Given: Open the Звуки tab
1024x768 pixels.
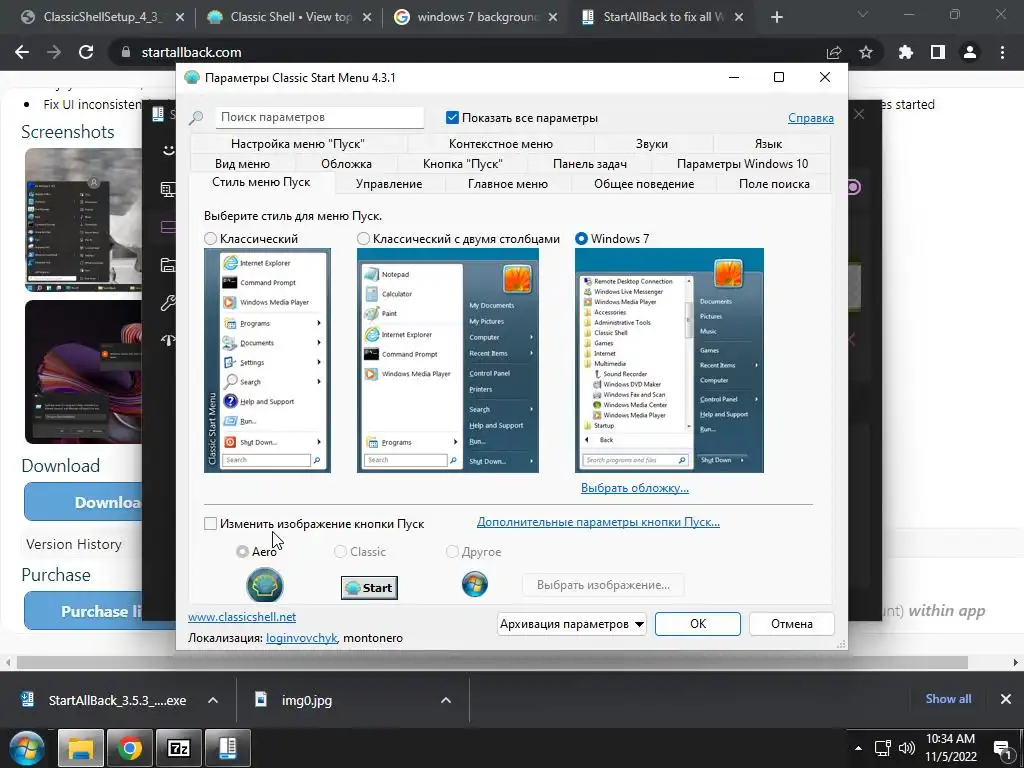Looking at the screenshot, I should point(652,144).
